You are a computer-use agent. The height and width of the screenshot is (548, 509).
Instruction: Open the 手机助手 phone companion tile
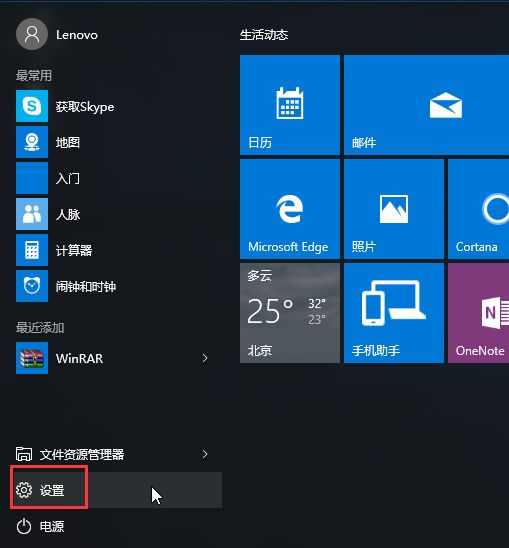pyautogui.click(x=394, y=313)
